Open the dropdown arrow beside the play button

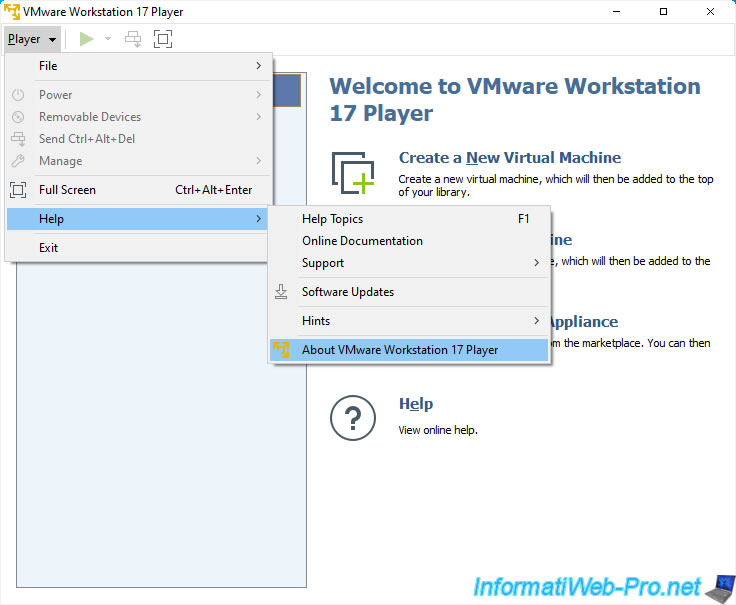click(108, 39)
